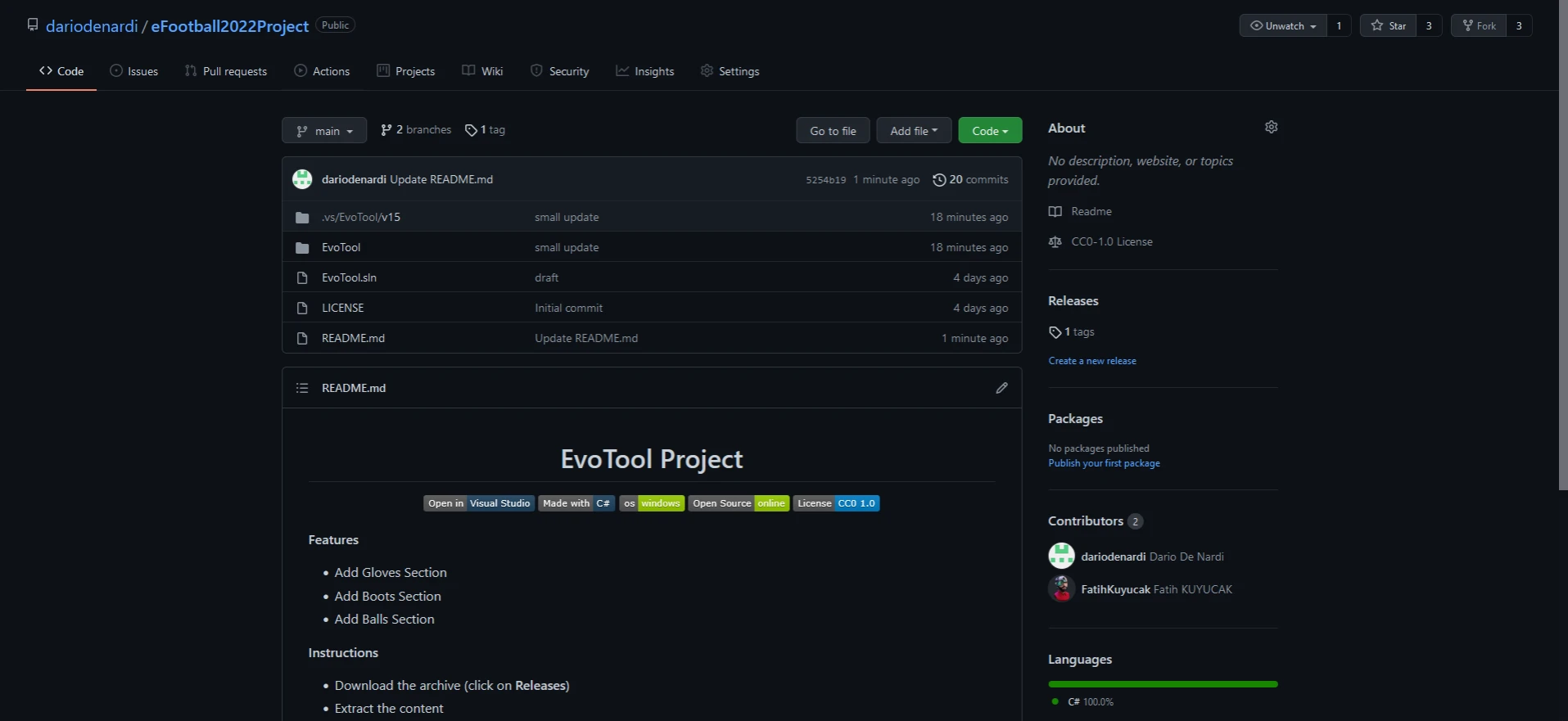Click the Open in Visual Studio badge

(479, 503)
